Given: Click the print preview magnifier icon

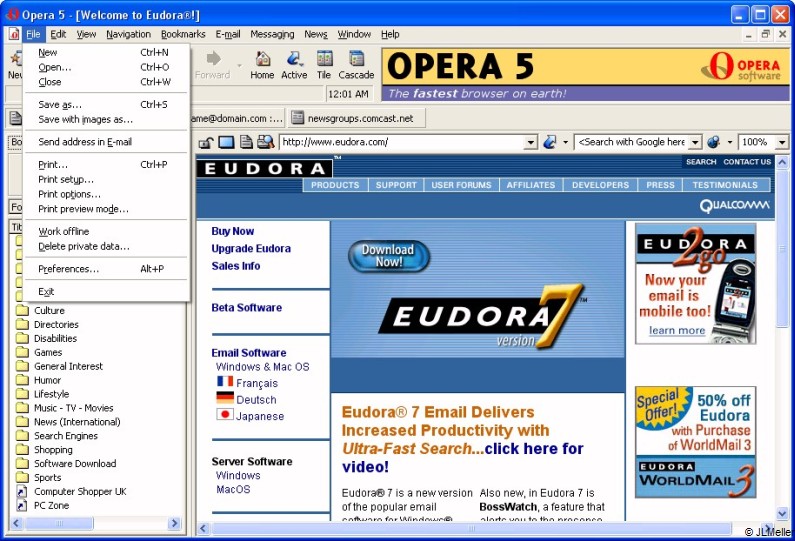Looking at the screenshot, I should tap(266, 142).
